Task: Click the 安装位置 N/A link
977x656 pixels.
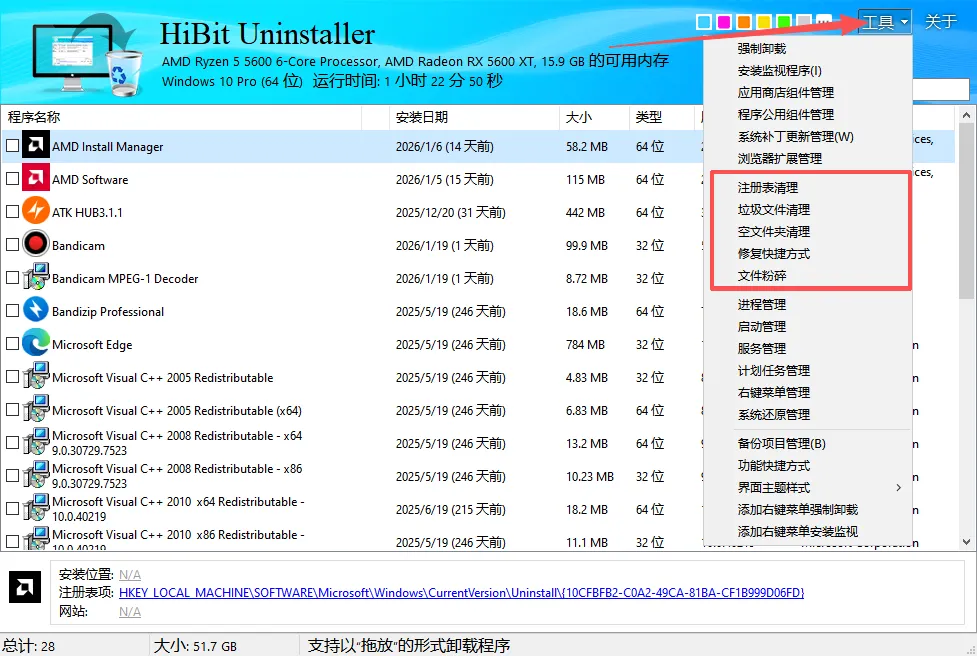Action: tap(130, 574)
